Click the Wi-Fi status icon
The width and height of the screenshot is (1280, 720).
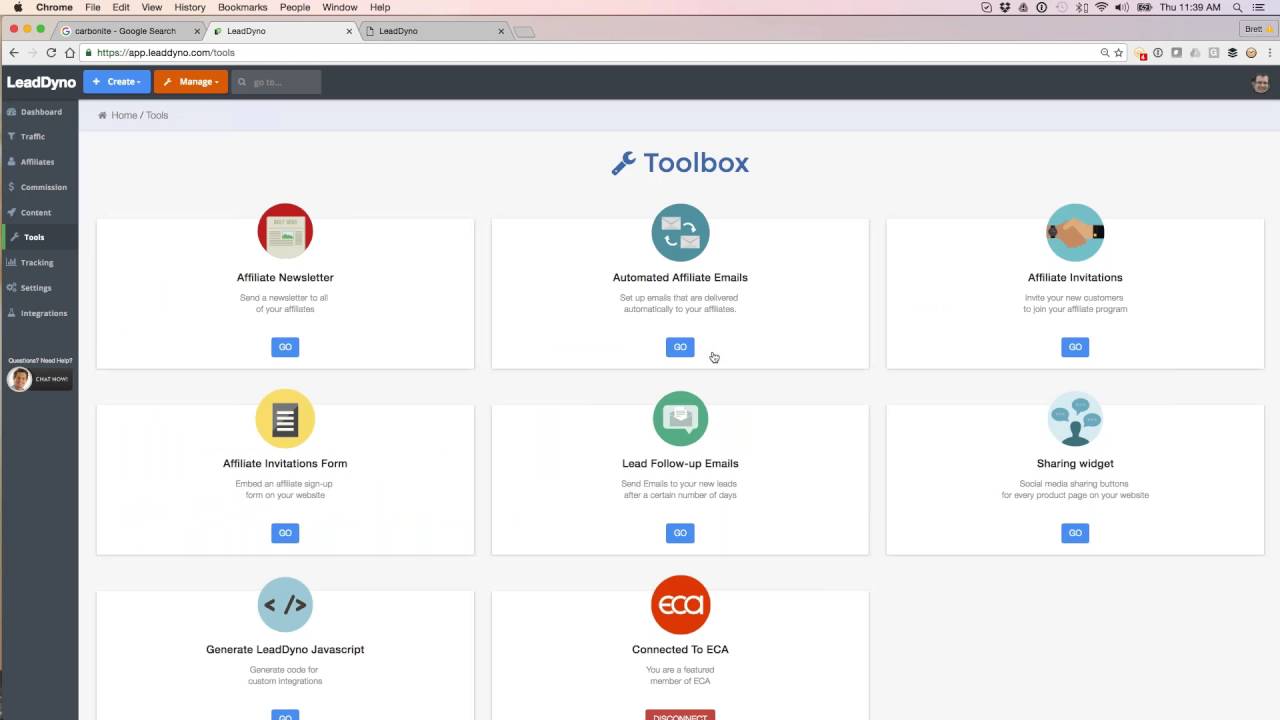1101,7
